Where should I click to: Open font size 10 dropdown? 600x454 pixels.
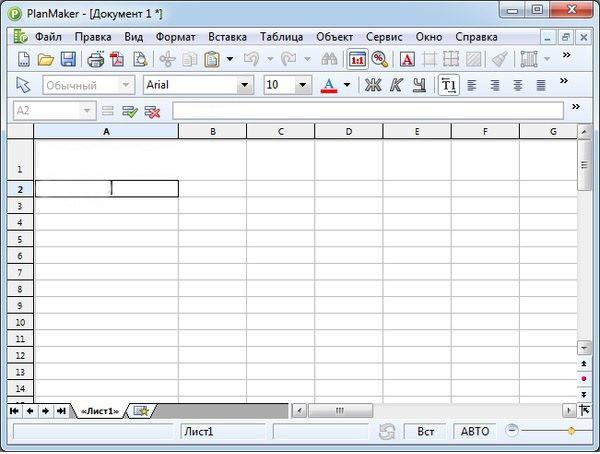pos(302,85)
